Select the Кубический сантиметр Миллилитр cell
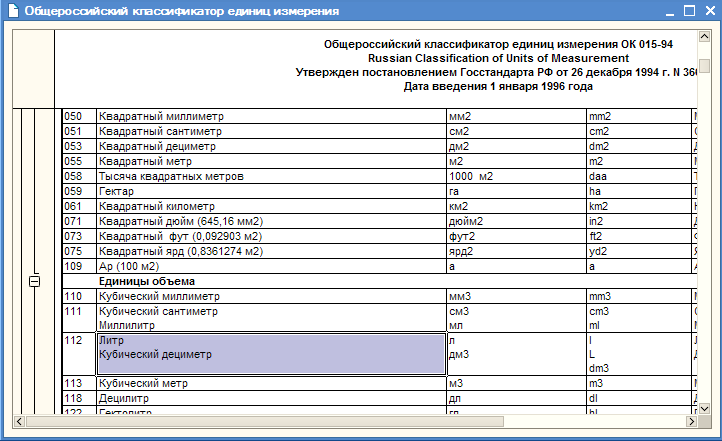Screen dimensions: 722x441 [x=271, y=318]
